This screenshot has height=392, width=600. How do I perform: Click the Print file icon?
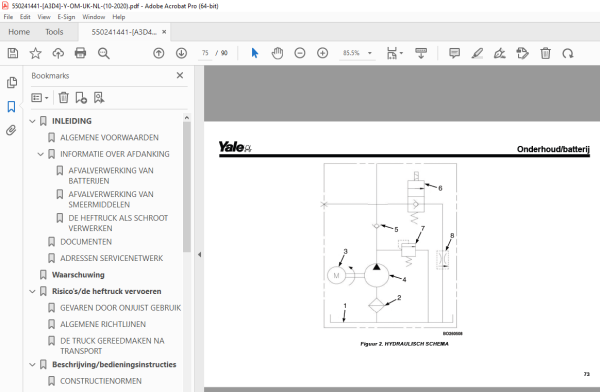click(x=80, y=53)
